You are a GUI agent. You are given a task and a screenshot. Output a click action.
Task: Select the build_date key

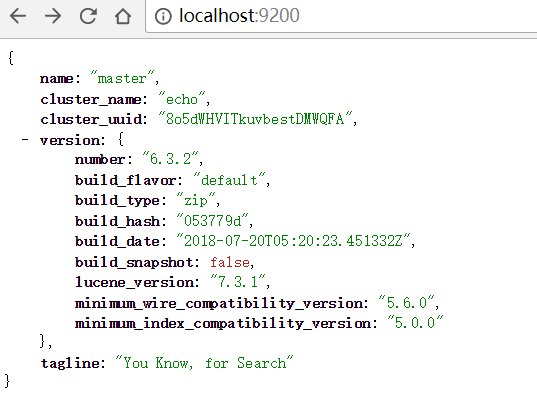coord(117,241)
